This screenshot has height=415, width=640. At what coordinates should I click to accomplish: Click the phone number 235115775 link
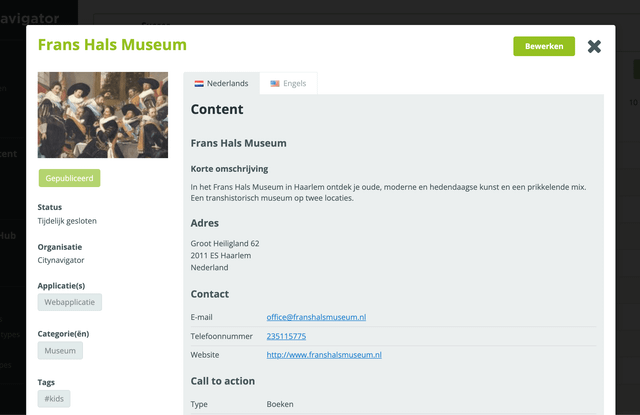tap(286, 336)
